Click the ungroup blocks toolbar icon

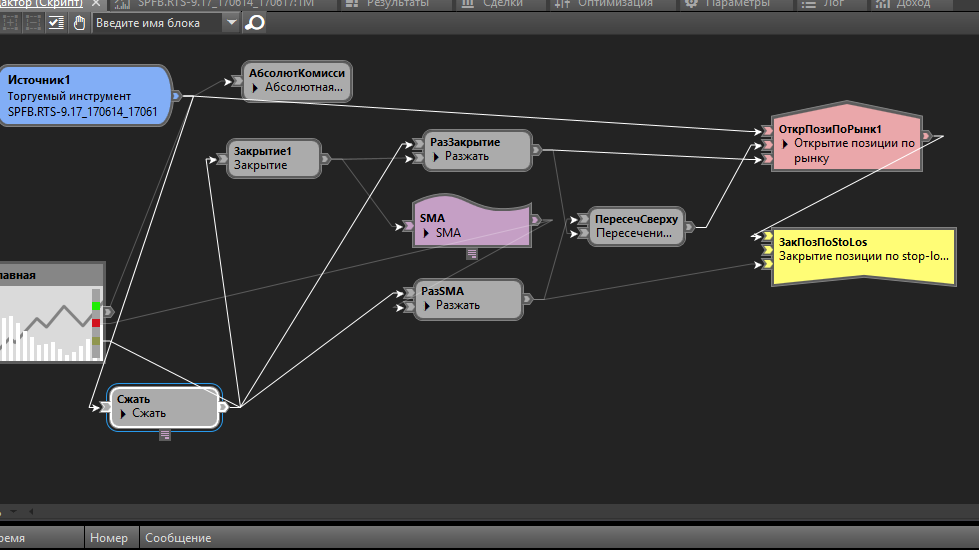pos(33,23)
